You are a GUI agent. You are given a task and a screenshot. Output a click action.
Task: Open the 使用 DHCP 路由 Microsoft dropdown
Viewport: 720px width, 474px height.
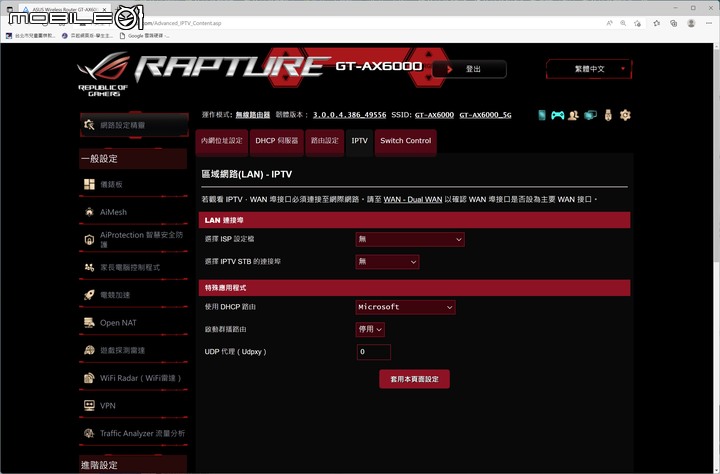pyautogui.click(x=405, y=307)
